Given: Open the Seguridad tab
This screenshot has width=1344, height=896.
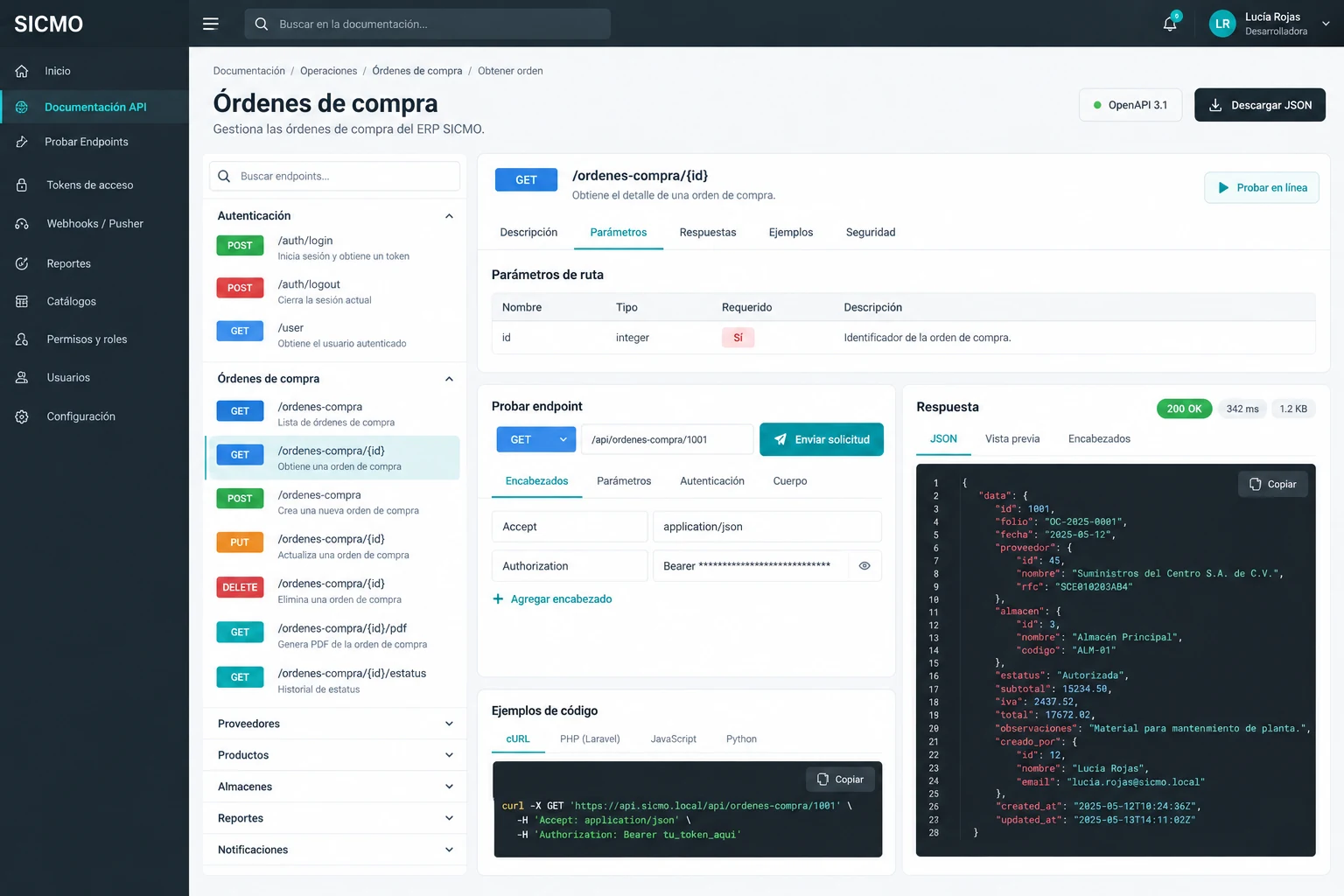Looking at the screenshot, I should pyautogui.click(x=871, y=233).
